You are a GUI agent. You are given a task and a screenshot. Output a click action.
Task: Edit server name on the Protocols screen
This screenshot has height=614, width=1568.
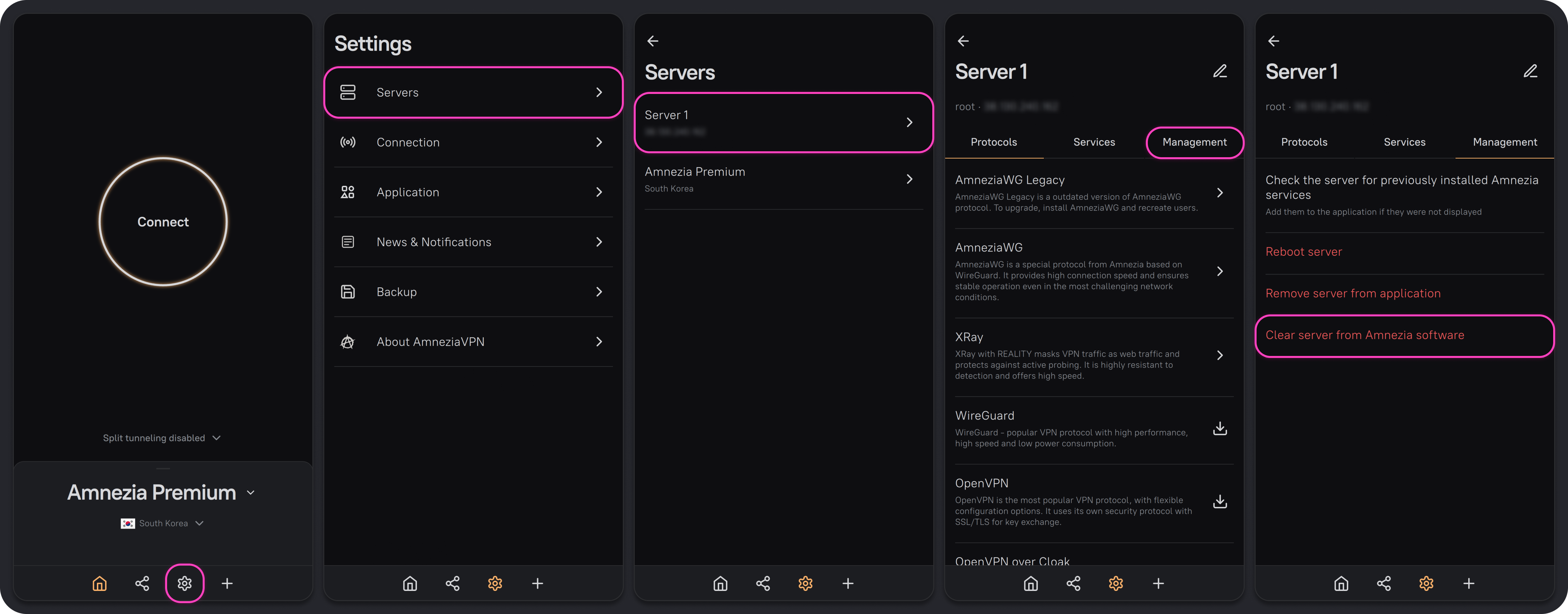click(1219, 72)
